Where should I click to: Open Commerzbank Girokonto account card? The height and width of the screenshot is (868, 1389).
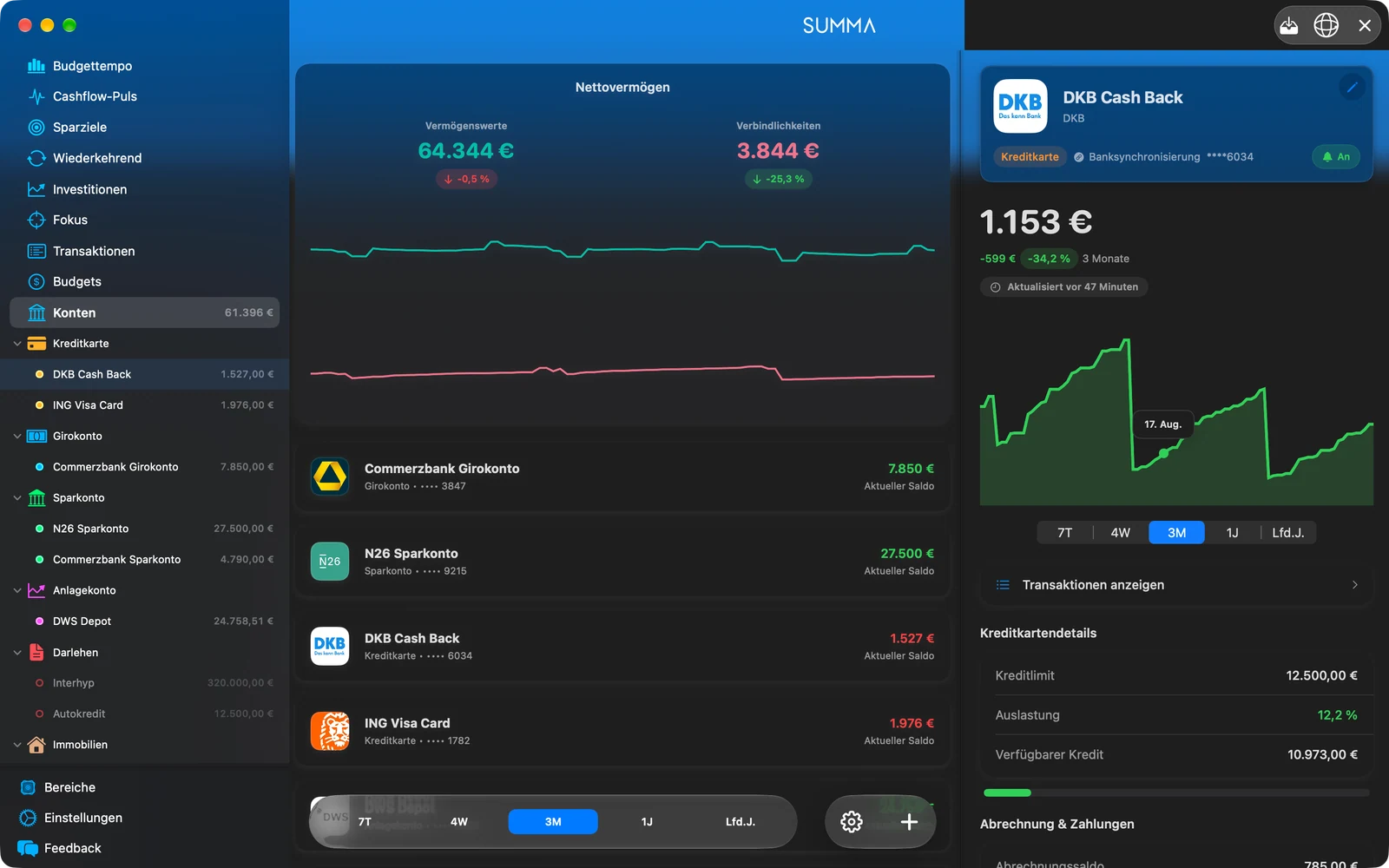622,477
